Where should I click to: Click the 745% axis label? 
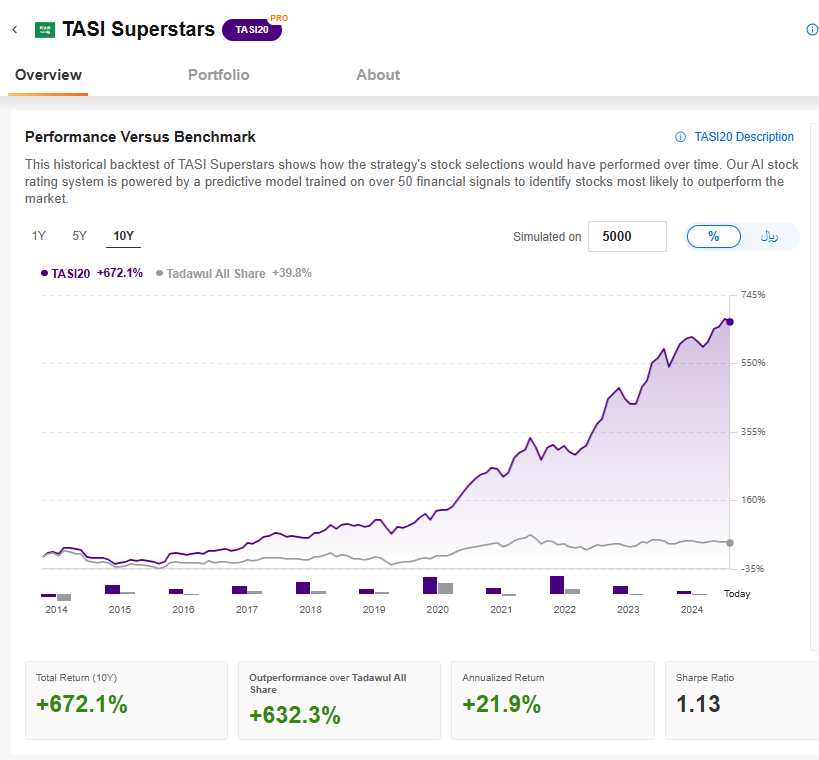point(753,295)
